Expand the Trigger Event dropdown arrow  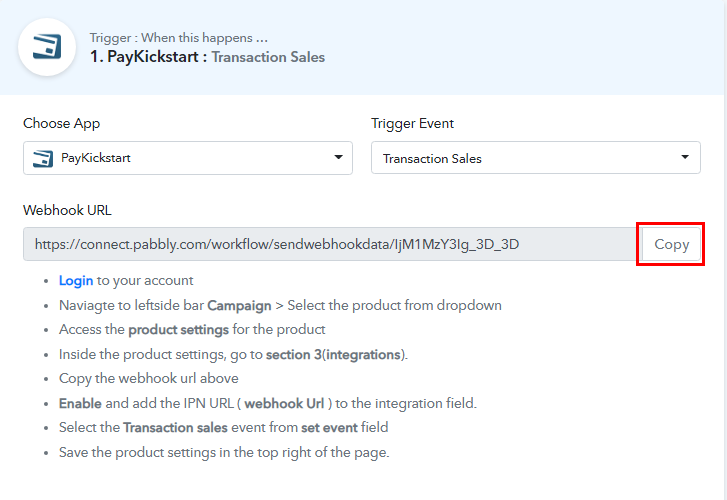pos(685,157)
